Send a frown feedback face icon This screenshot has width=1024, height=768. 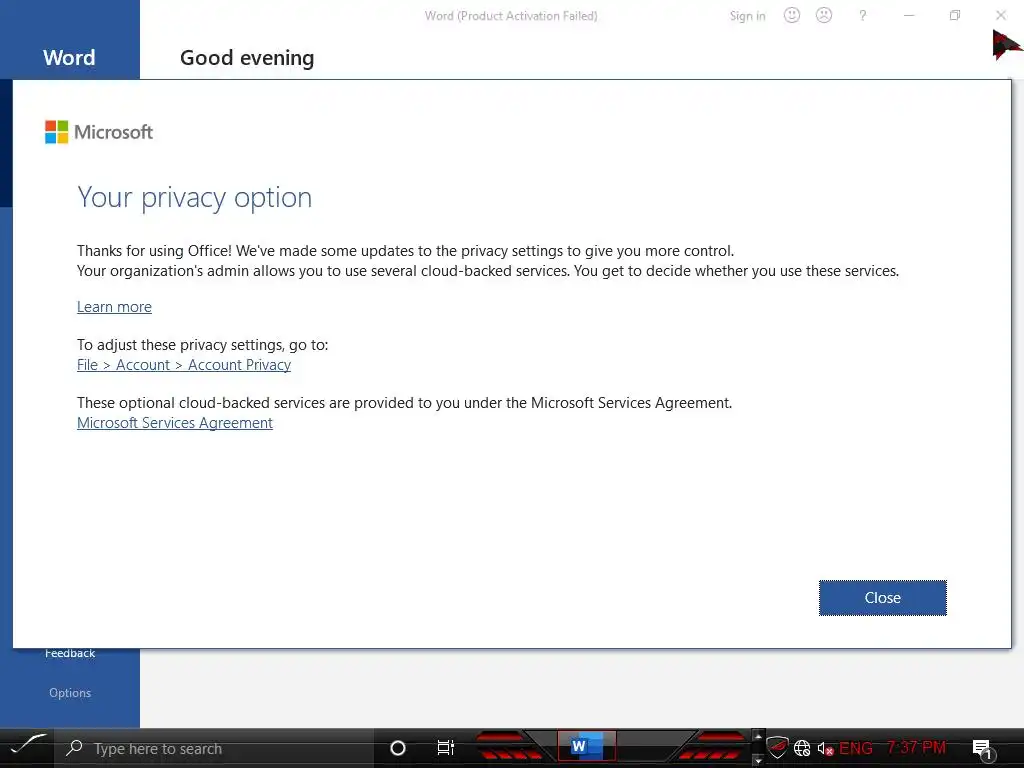click(824, 15)
